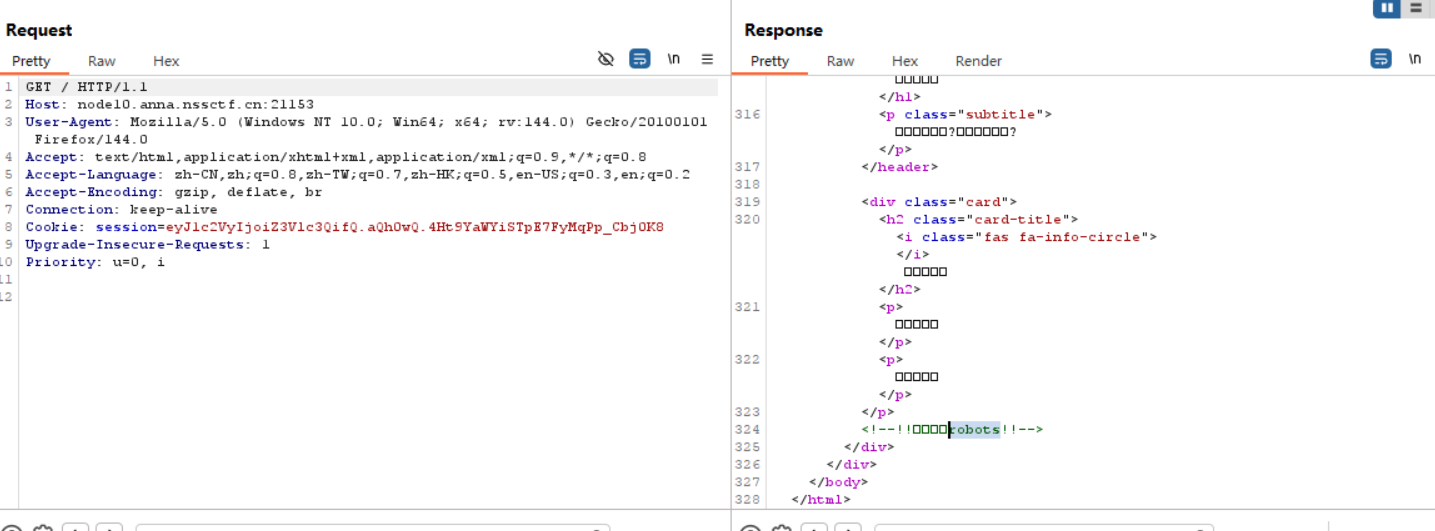The width and height of the screenshot is (1435, 531).
Task: Click the 'Firefox/144.0' continuation line
Action: point(91,139)
